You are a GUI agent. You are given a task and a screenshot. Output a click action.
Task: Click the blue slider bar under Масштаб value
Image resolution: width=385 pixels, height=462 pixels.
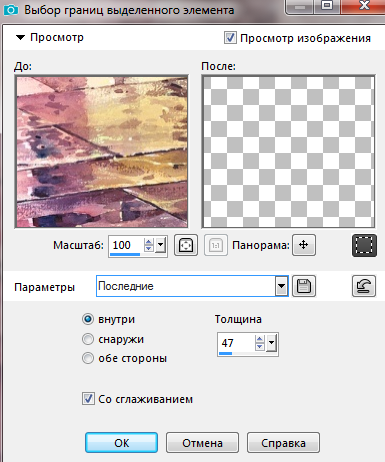coord(125,254)
